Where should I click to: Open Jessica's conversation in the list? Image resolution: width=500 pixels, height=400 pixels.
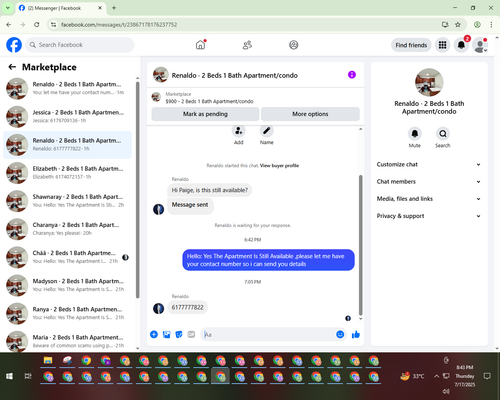point(67,117)
